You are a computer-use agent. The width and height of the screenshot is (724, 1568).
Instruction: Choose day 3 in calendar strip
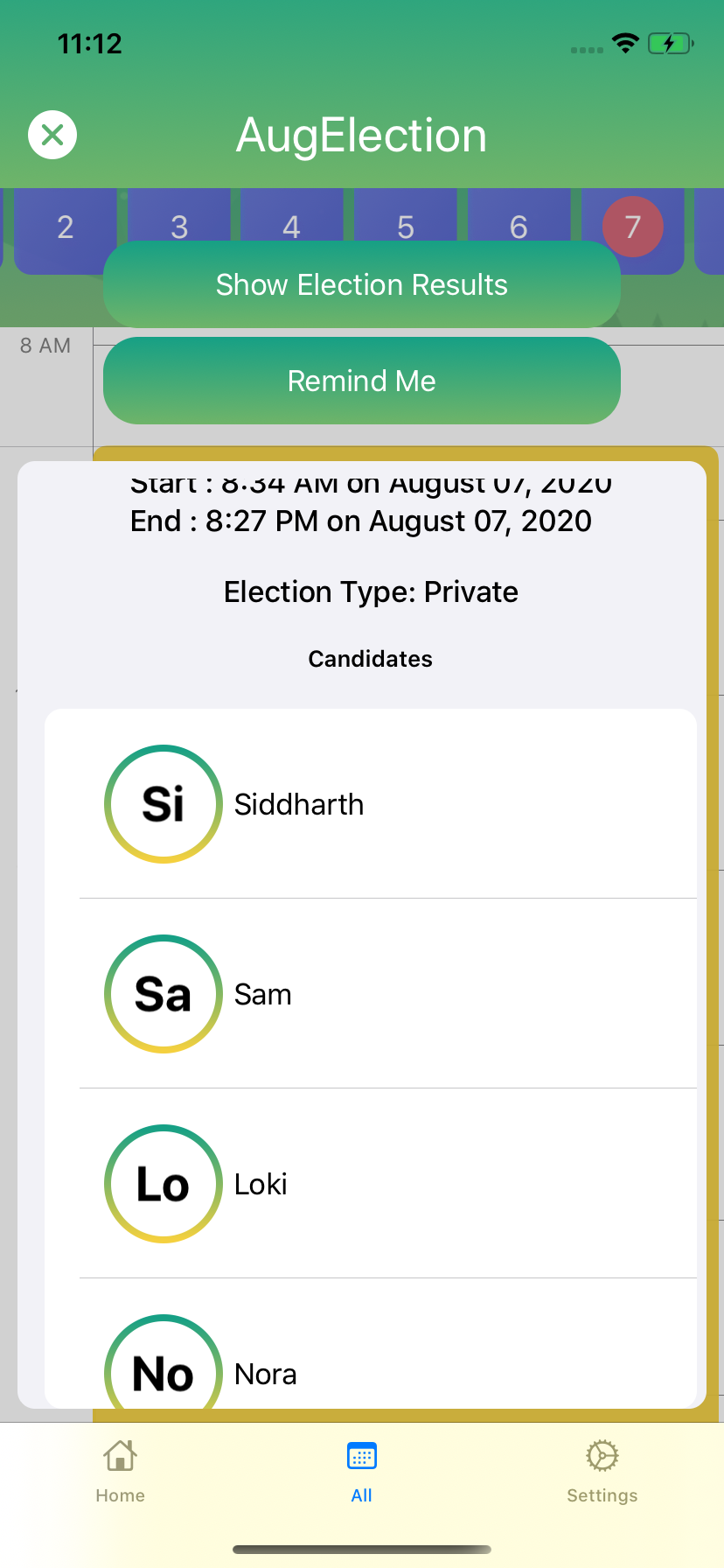179,220
